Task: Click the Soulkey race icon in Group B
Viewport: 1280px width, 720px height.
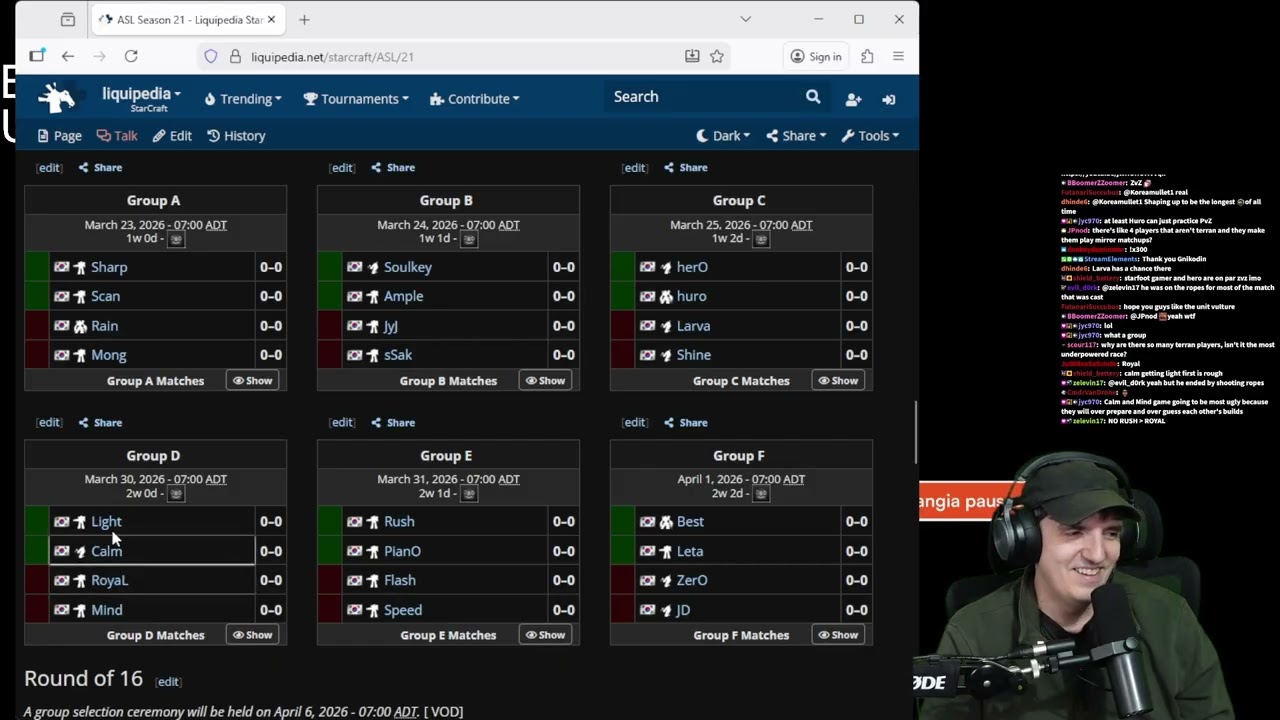Action: 373,268
